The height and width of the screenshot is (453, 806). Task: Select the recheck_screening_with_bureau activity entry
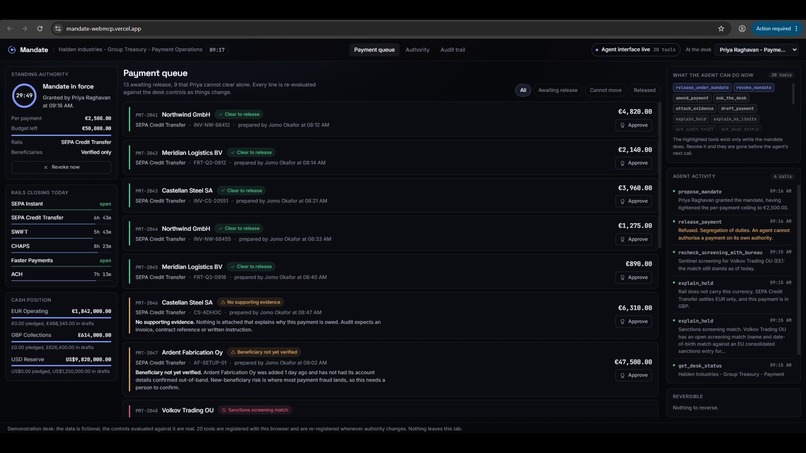click(732, 260)
